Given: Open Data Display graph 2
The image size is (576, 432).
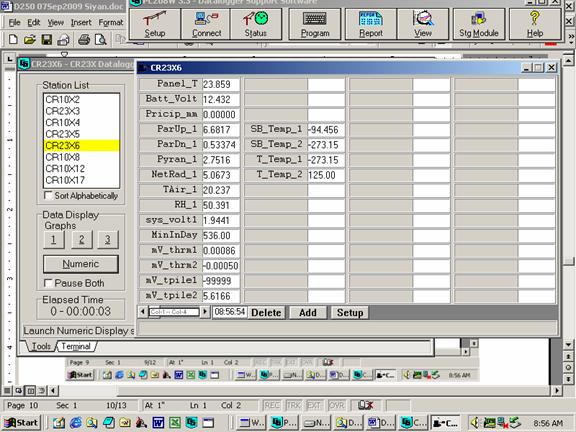Looking at the screenshot, I should (82, 240).
